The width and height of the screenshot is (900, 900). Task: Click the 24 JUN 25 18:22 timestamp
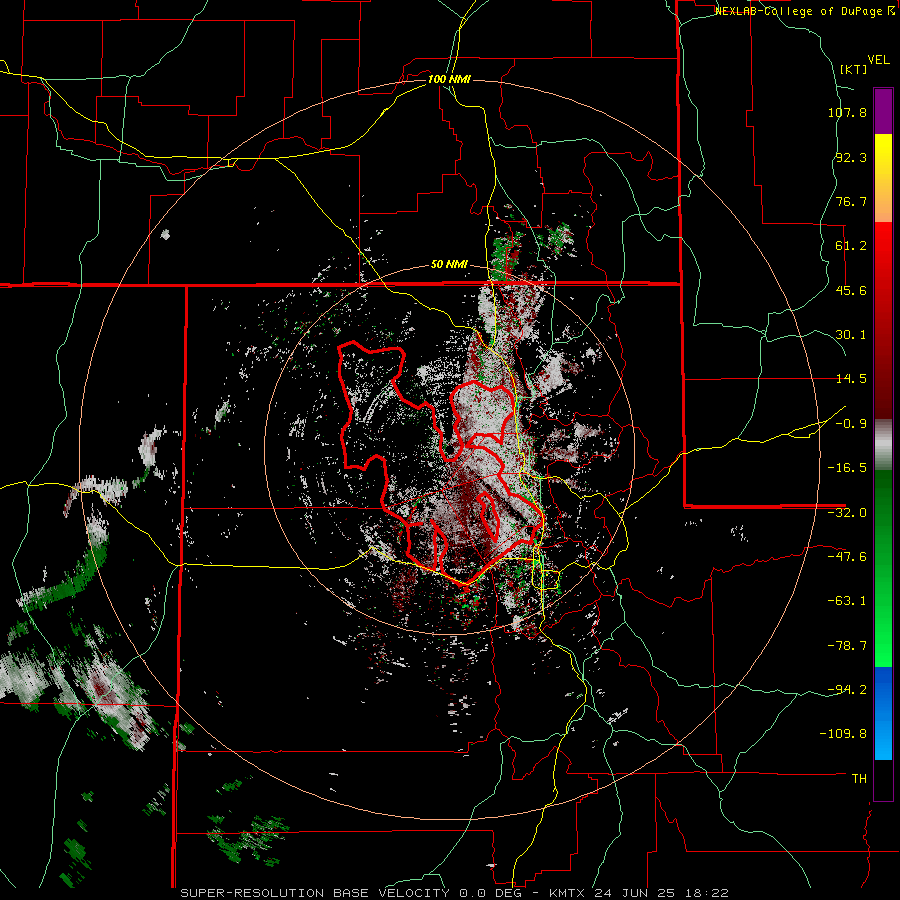[x=661, y=893]
